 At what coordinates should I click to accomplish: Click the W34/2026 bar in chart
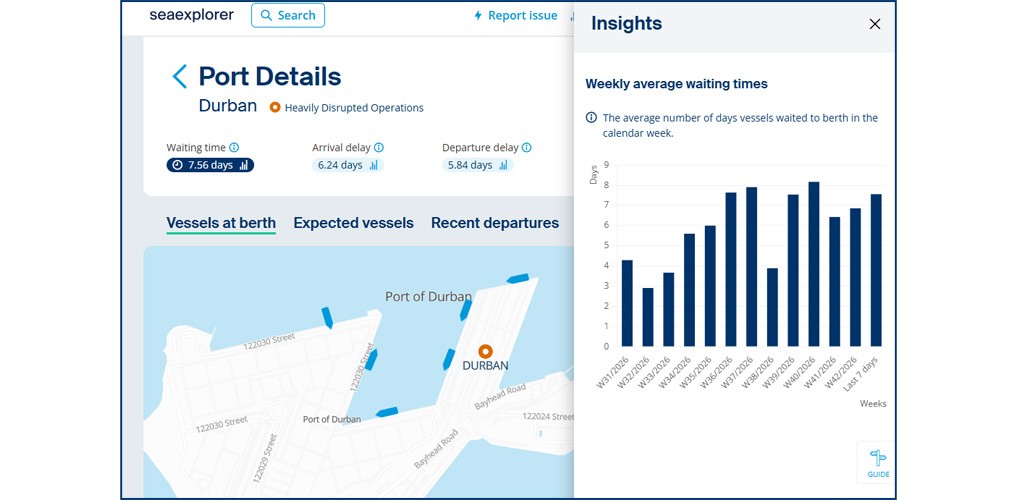tap(689, 290)
